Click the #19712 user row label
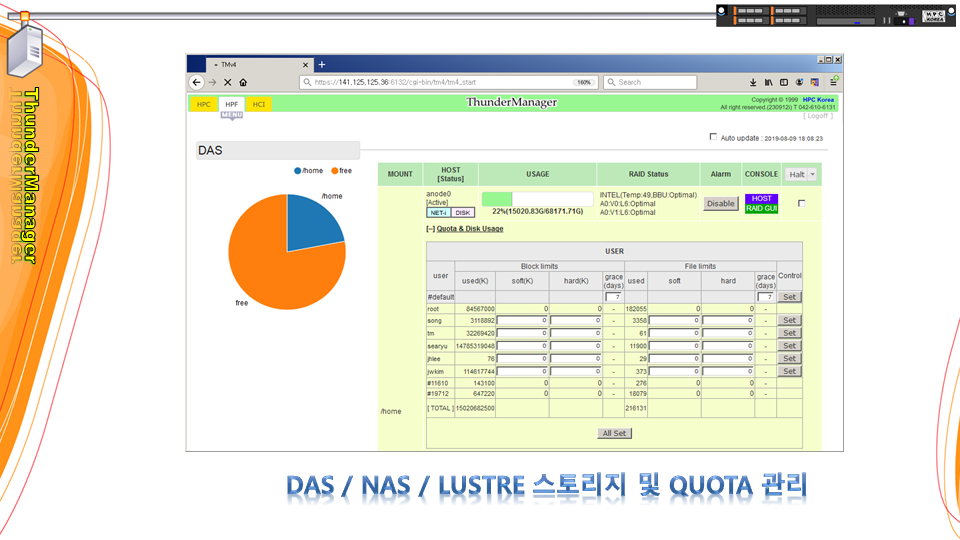The height and width of the screenshot is (540, 960). click(x=438, y=394)
